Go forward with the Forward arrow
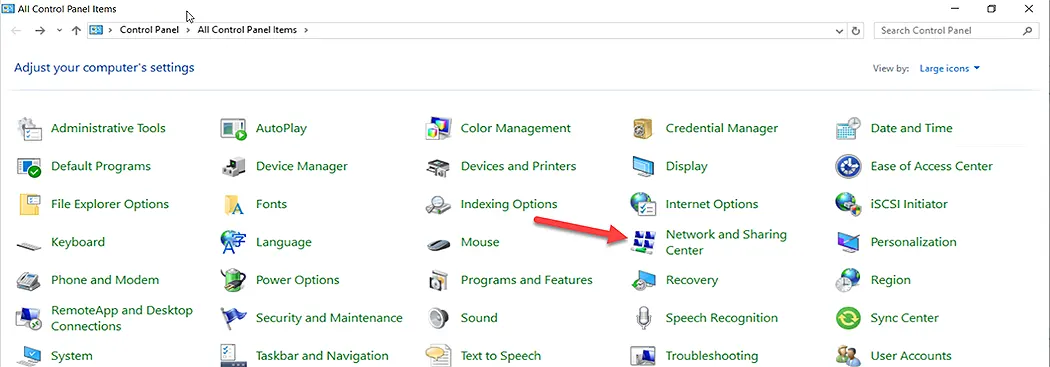The image size is (1050, 367). pyautogui.click(x=40, y=31)
